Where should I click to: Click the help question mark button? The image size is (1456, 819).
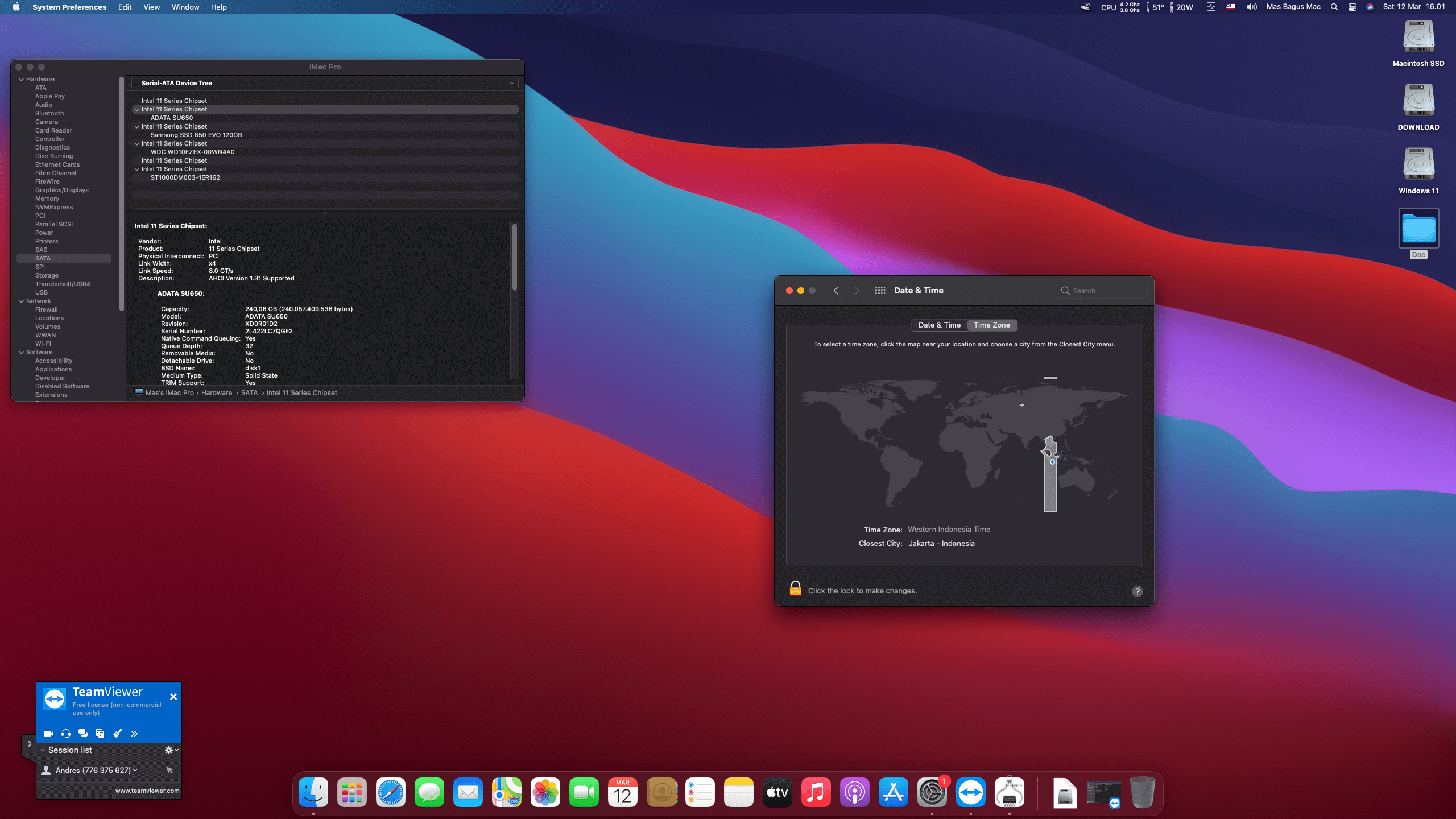1137,591
